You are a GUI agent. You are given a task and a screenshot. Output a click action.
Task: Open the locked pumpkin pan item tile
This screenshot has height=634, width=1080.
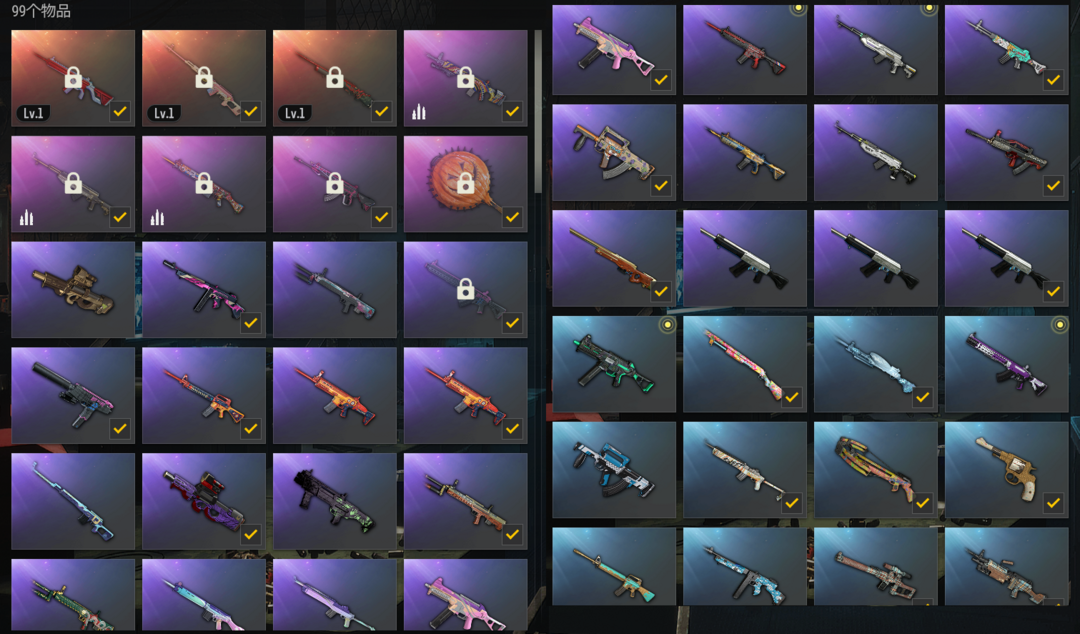466,183
